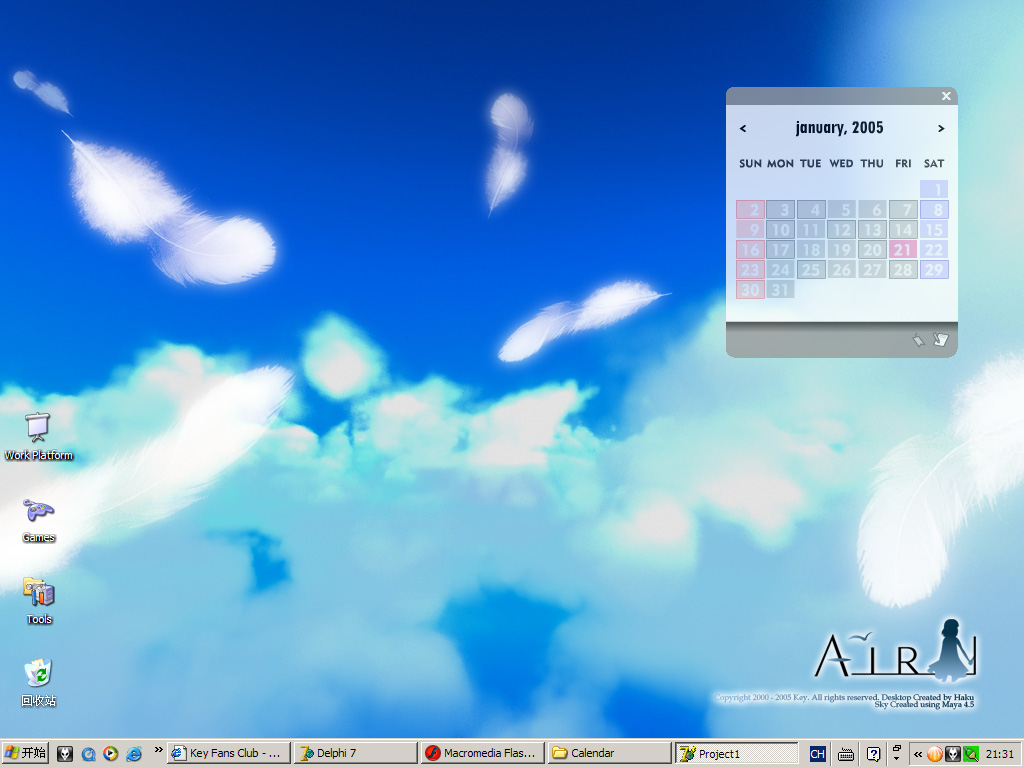The image size is (1024, 768).
Task: Click the keyboard icon in language bar
Action: tap(846, 754)
